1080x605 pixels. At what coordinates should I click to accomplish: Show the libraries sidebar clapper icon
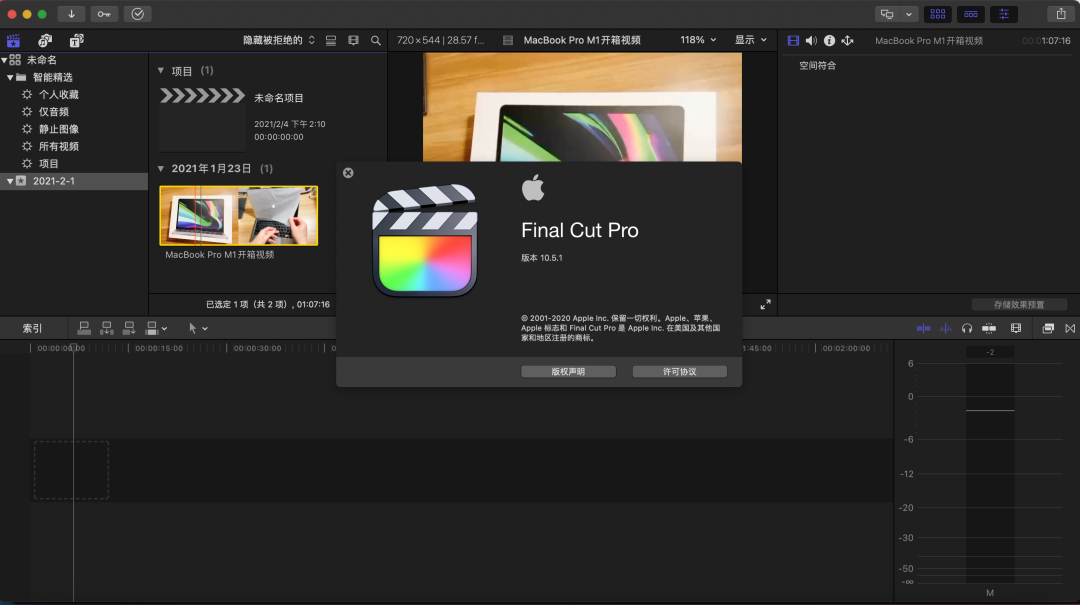[13, 41]
